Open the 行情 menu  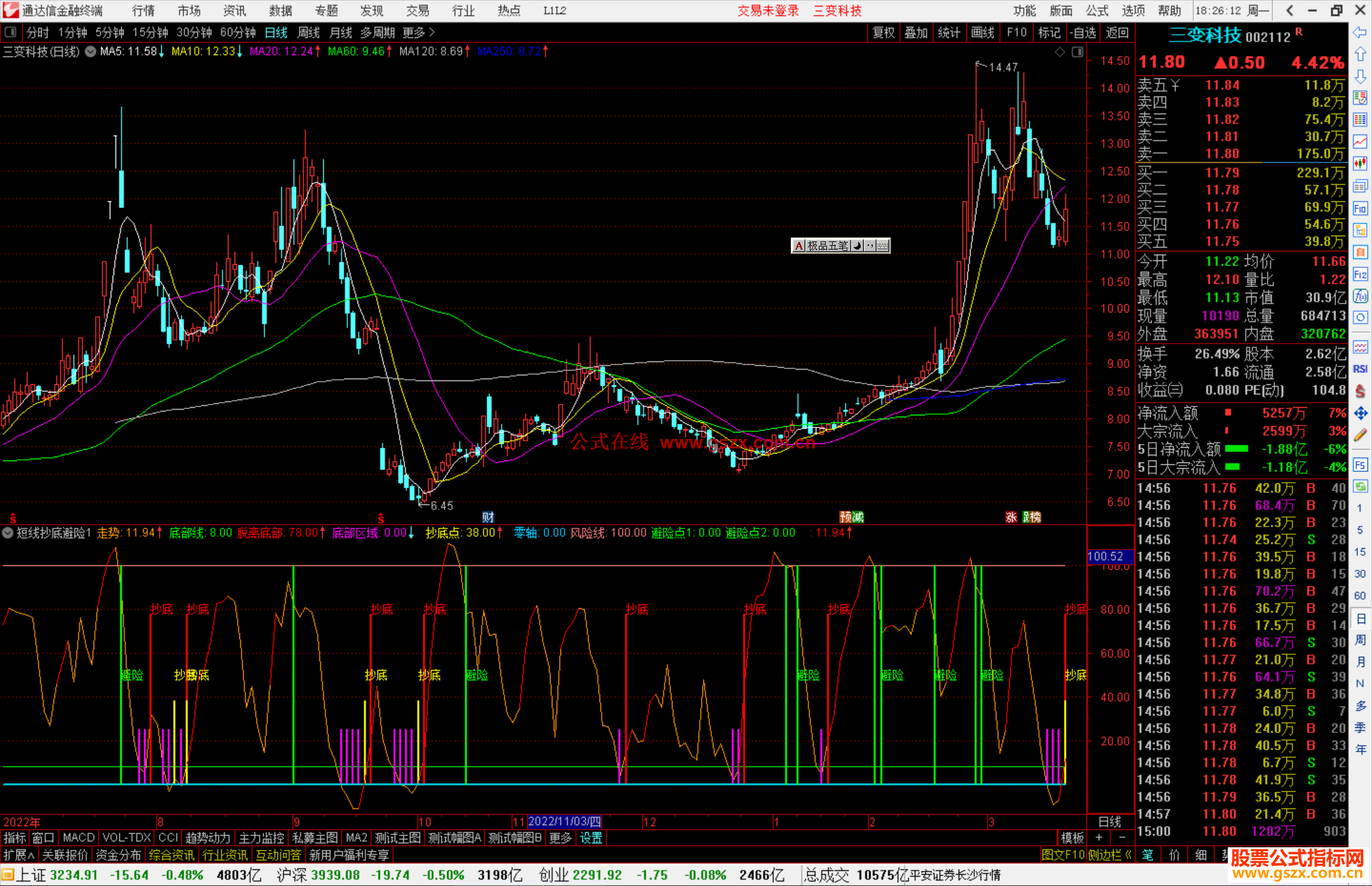pyautogui.click(x=144, y=11)
